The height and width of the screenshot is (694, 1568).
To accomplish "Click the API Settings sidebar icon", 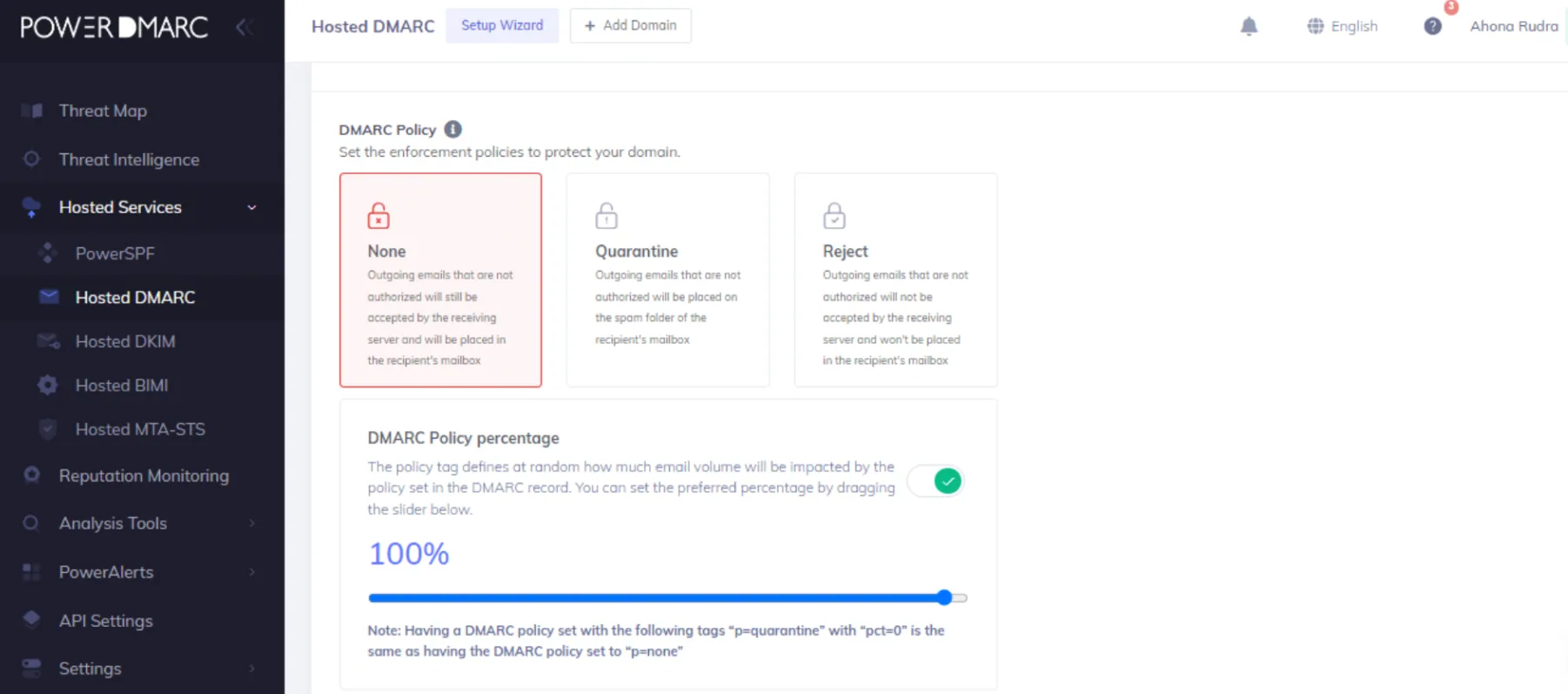I will pyautogui.click(x=31, y=619).
